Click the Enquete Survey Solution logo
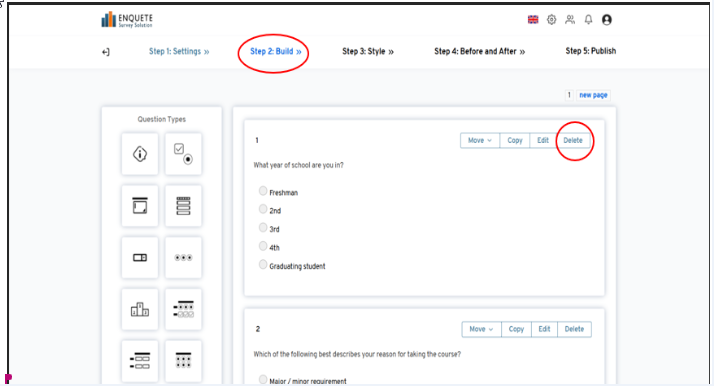 pos(127,20)
